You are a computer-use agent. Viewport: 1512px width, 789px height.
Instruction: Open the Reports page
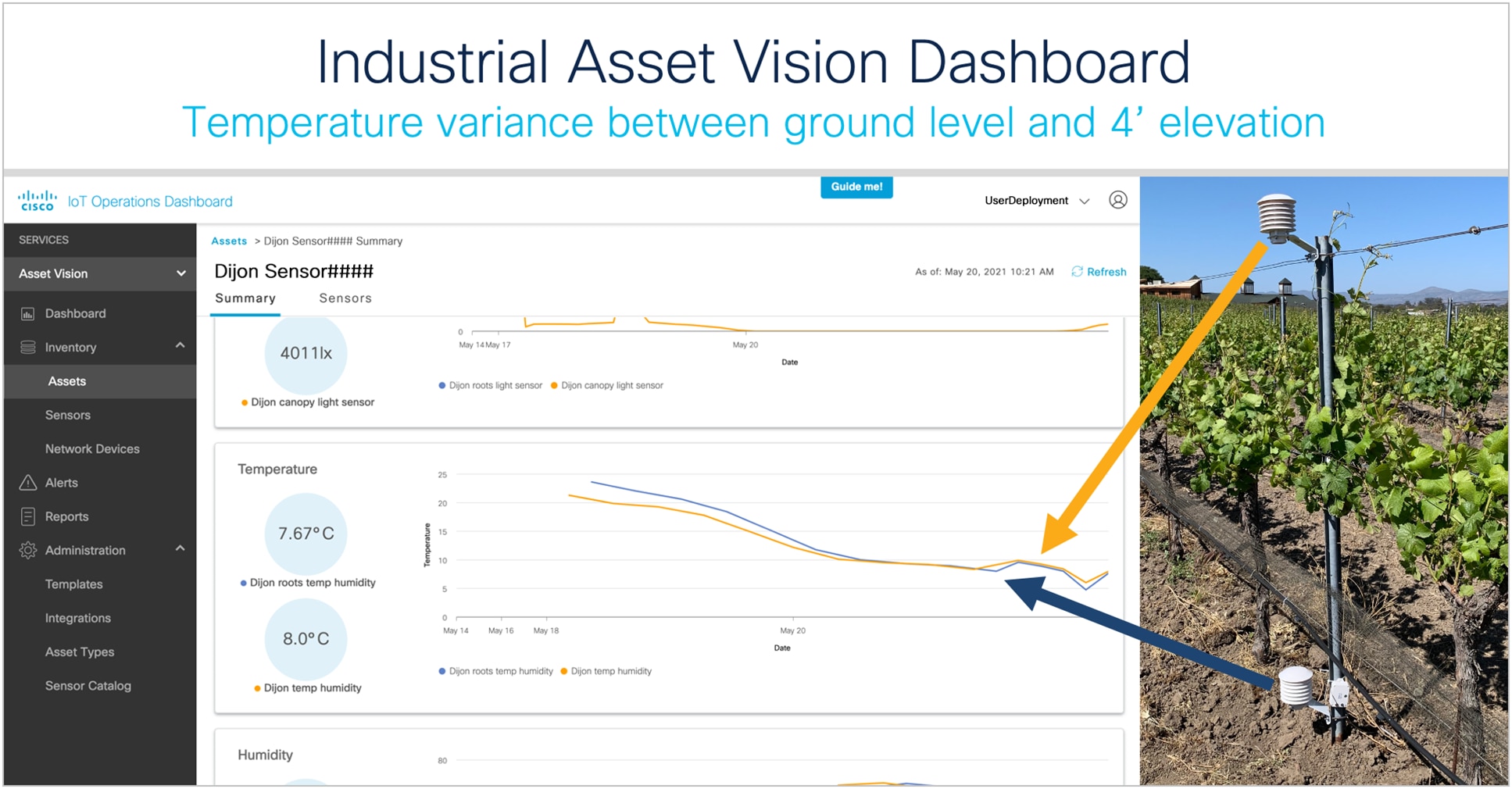(x=66, y=516)
